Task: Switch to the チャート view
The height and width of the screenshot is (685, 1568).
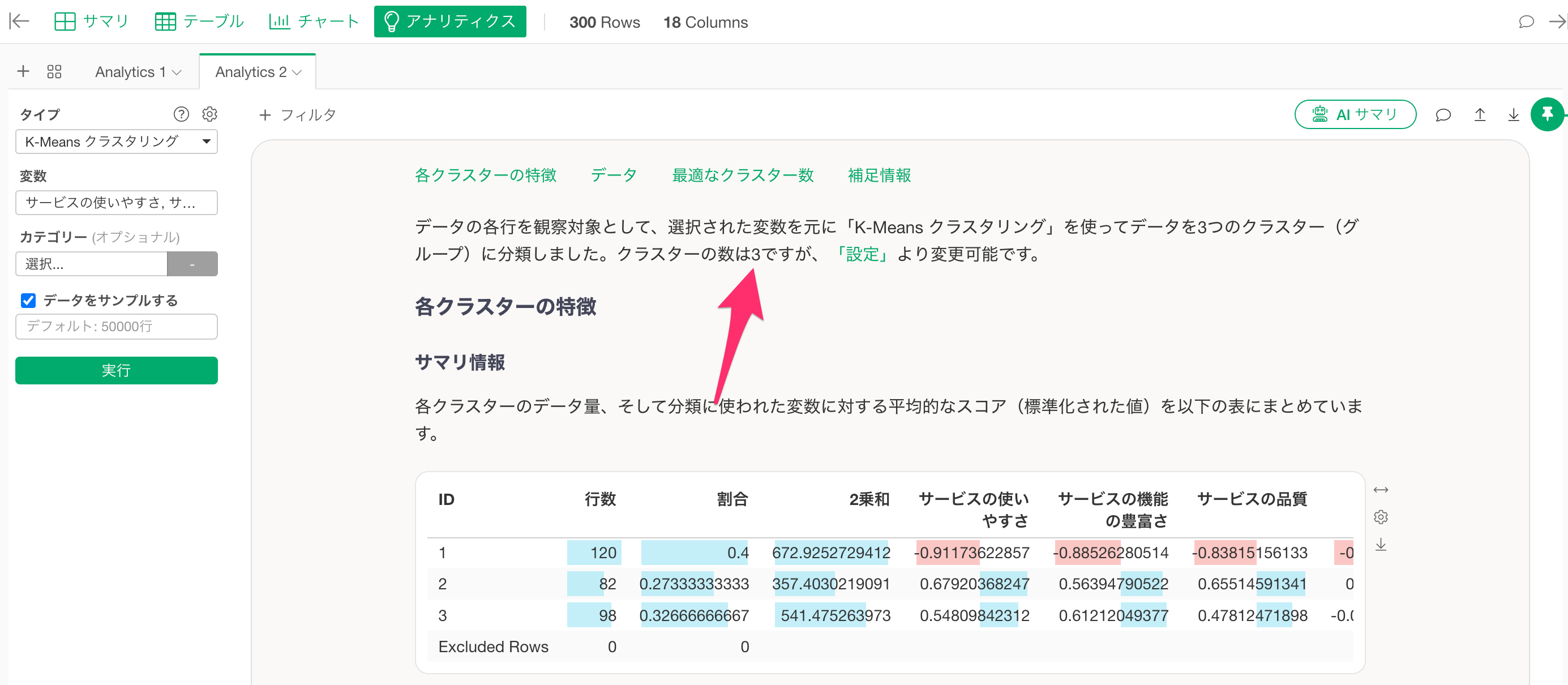Action: click(314, 22)
